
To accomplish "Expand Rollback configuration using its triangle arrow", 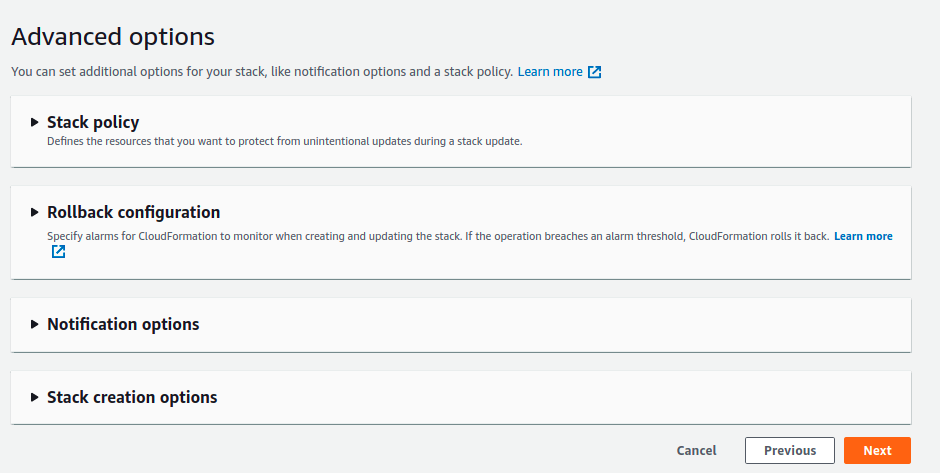I will 35,212.
